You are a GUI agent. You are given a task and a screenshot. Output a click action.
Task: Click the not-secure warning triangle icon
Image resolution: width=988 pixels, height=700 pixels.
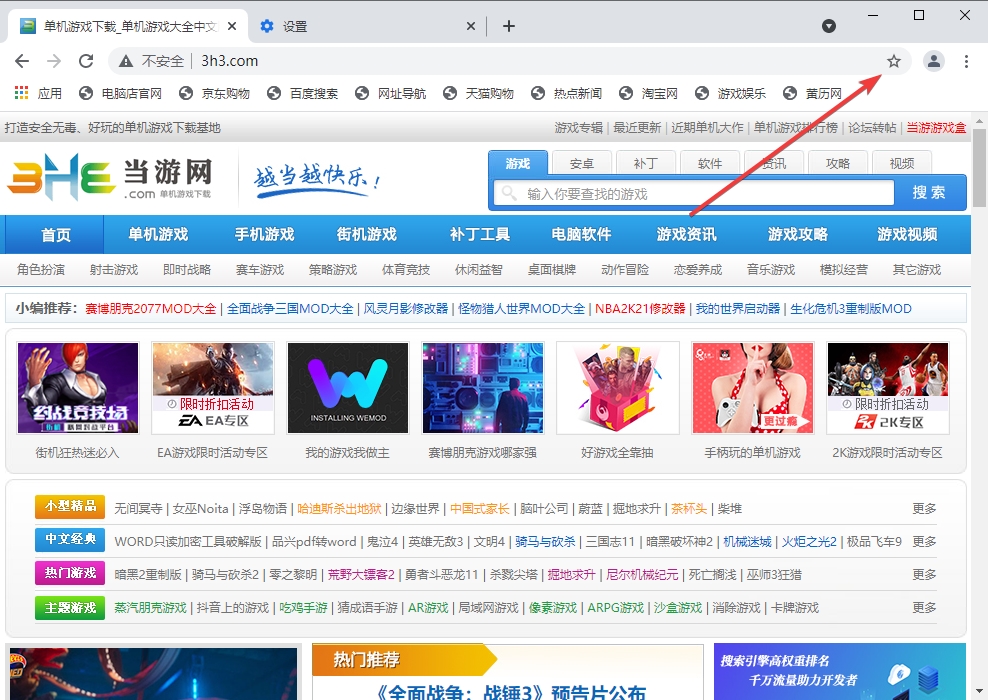(126, 61)
